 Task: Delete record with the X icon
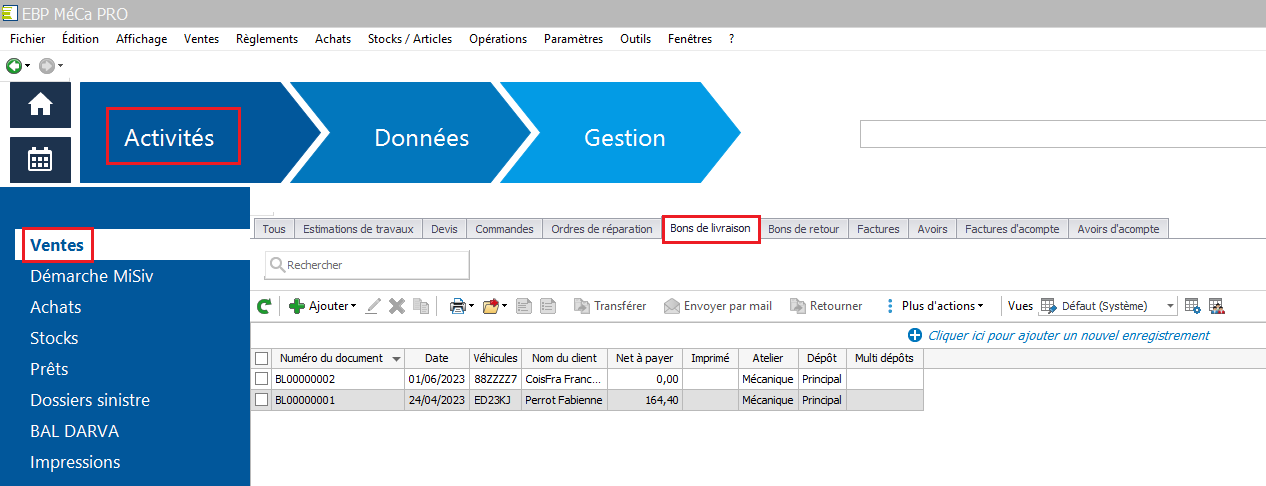tap(397, 306)
